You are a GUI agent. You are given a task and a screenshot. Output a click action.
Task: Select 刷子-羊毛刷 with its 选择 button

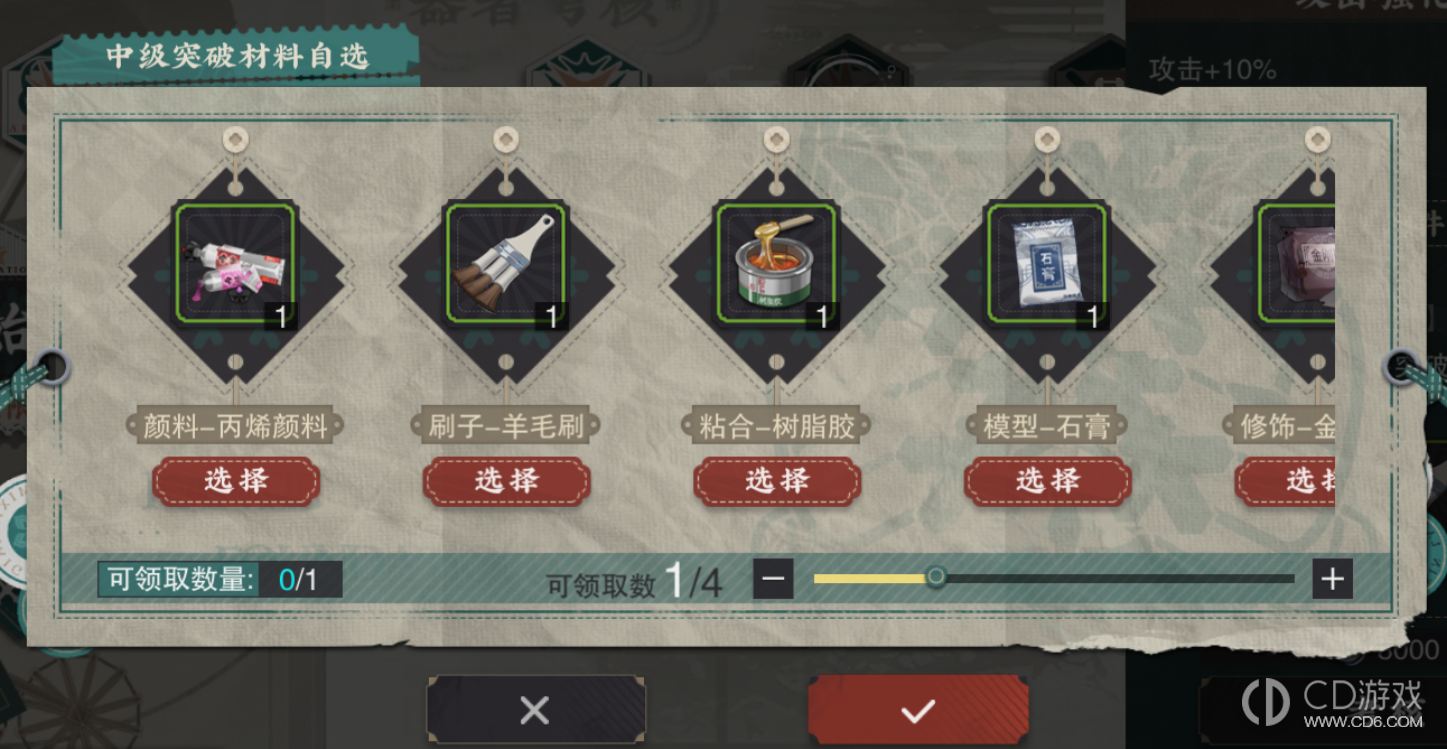pos(506,481)
